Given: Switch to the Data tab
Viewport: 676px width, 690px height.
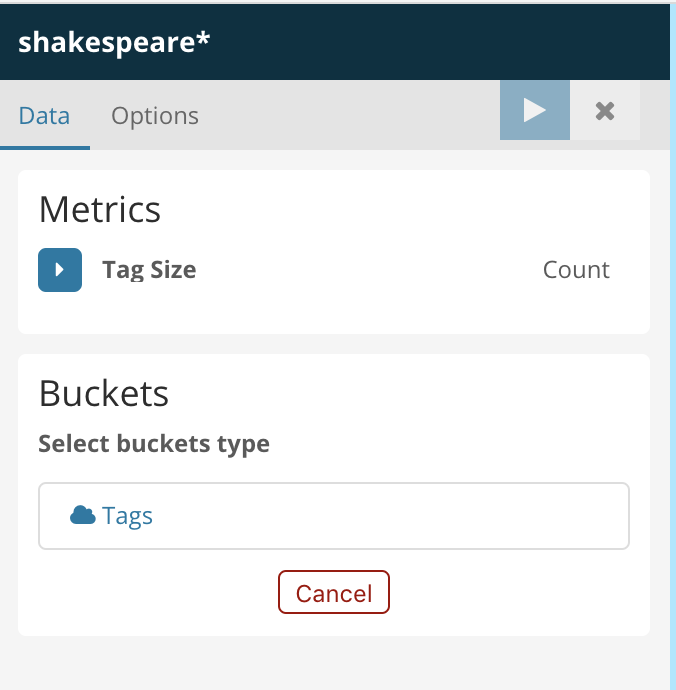Looking at the screenshot, I should [x=44, y=116].
